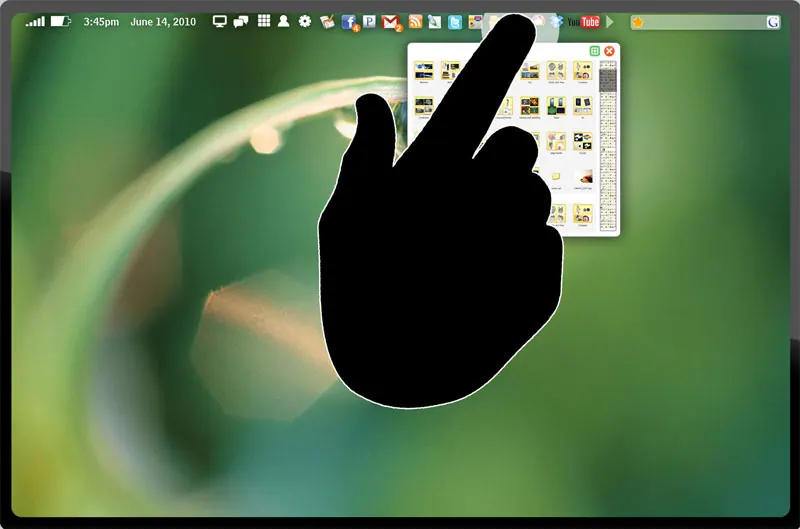Click the signal strength bars
The image size is (800, 529).
pyautogui.click(x=35, y=21)
